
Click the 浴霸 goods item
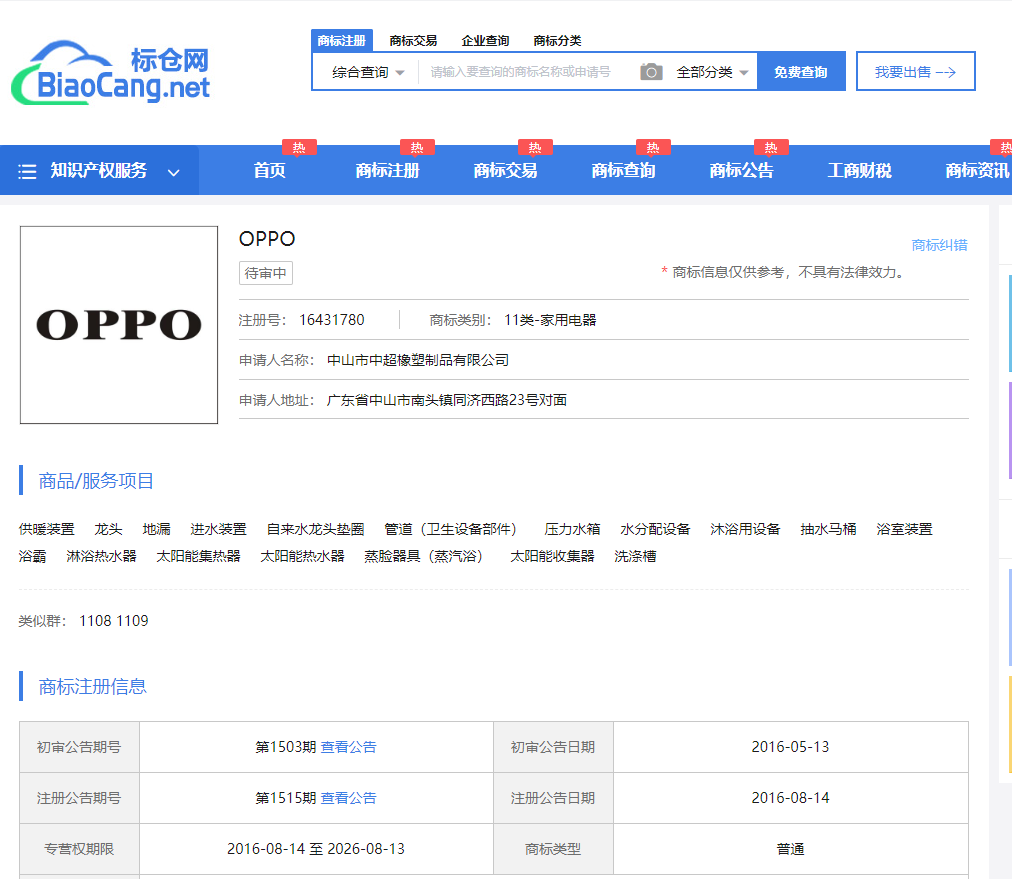point(32,556)
